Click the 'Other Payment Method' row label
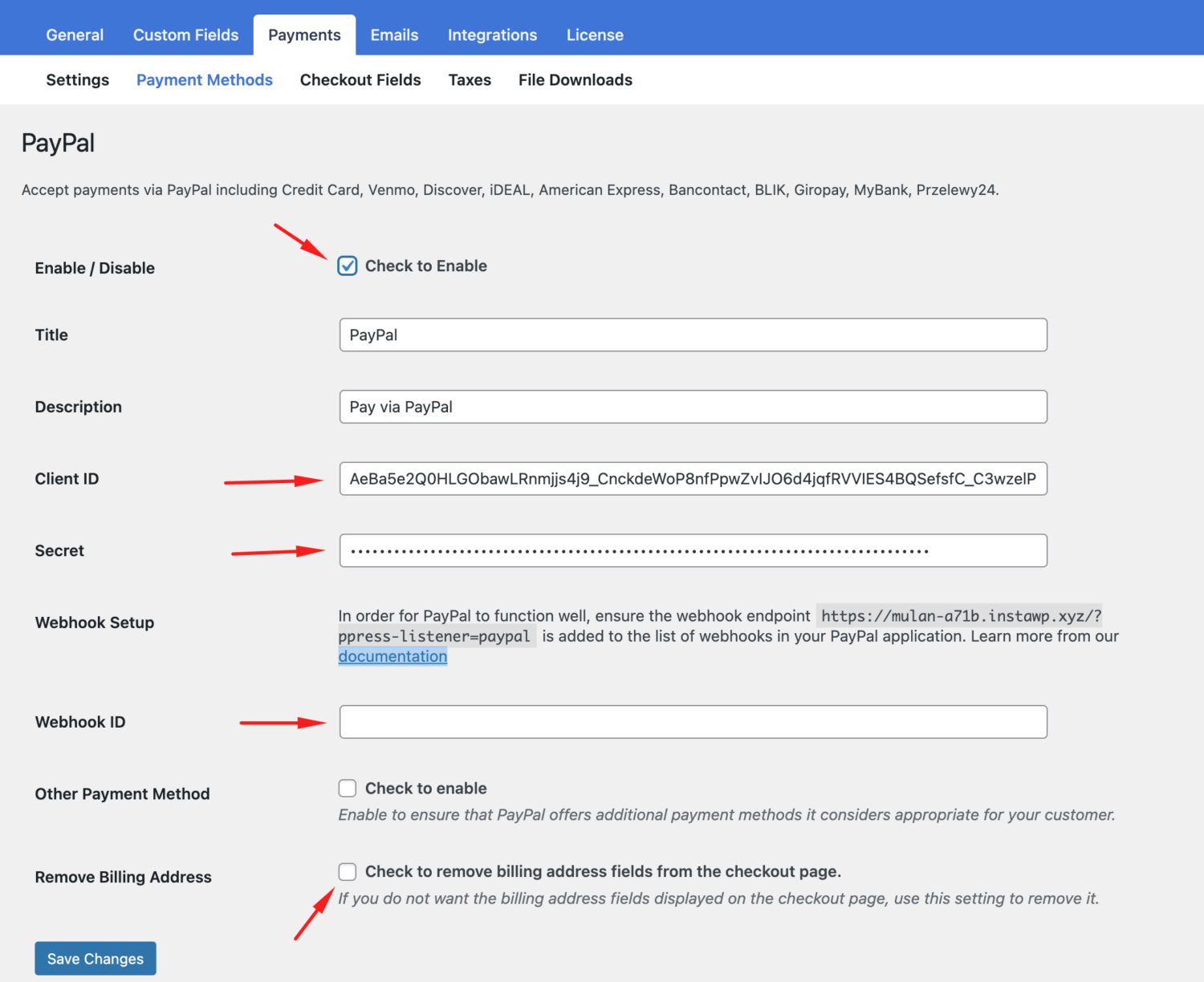The image size is (1204, 982). tap(122, 793)
